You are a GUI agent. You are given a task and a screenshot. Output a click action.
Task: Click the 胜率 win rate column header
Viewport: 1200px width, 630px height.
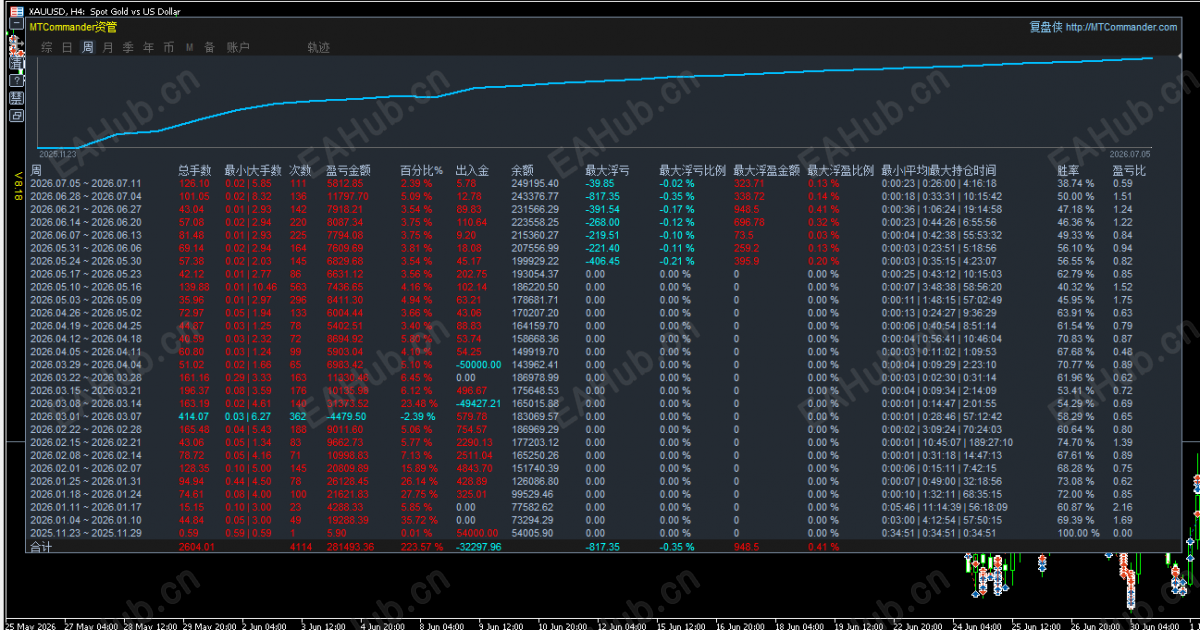(1069, 171)
